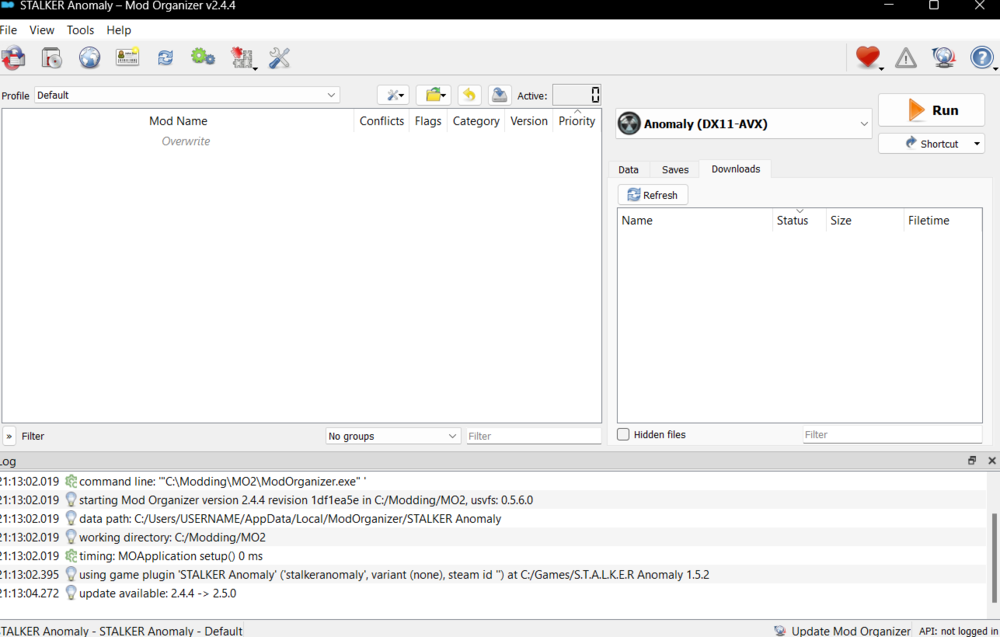Click the Refresh button in Downloads
This screenshot has height=637, width=1000.
click(653, 195)
